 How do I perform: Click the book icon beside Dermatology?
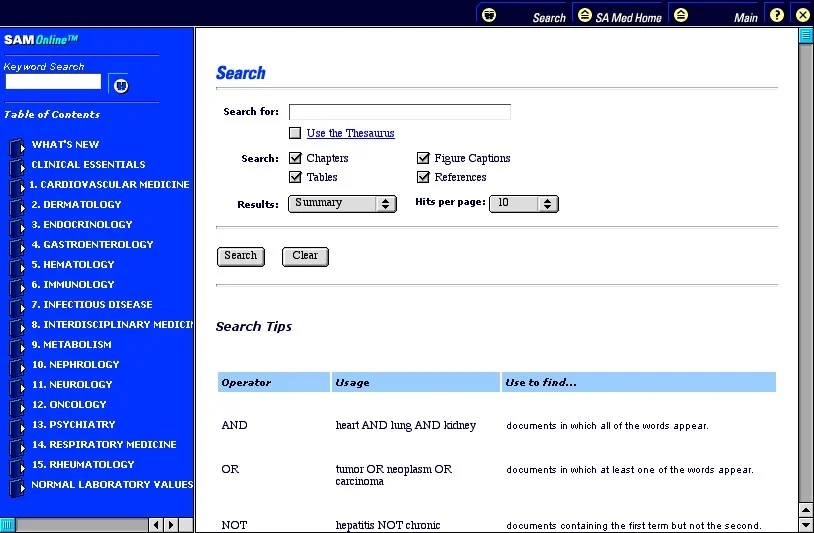(17, 207)
